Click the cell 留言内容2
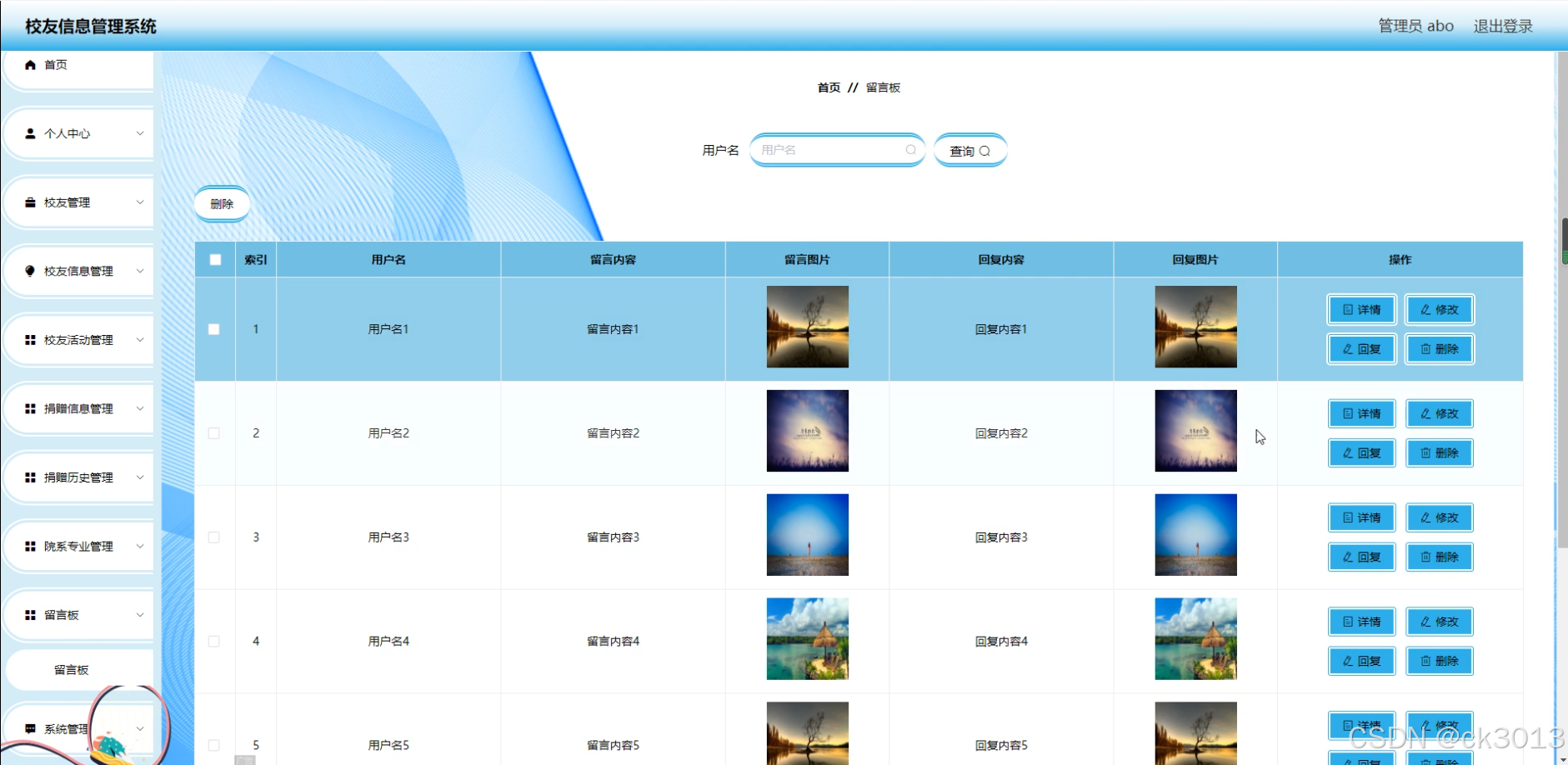This screenshot has height=765, width=1568. 613,433
